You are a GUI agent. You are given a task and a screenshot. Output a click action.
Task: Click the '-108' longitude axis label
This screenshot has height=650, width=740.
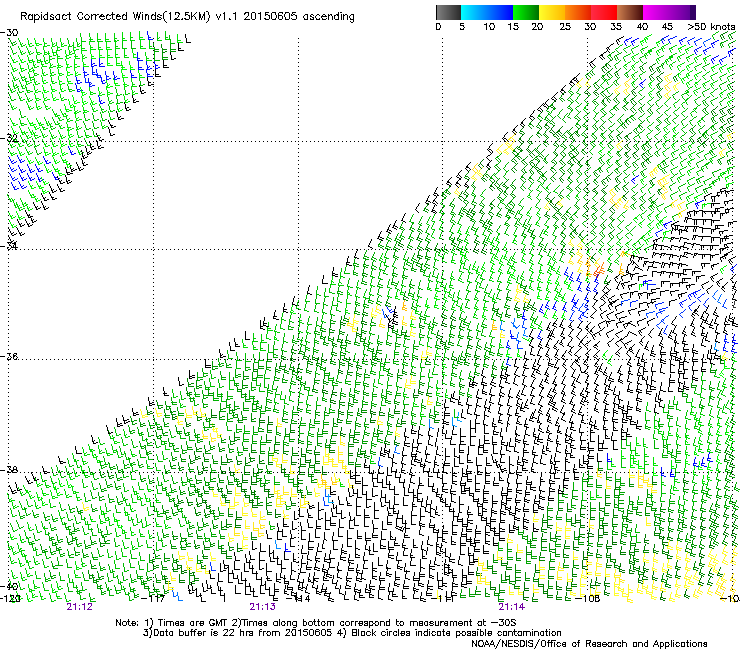(588, 599)
